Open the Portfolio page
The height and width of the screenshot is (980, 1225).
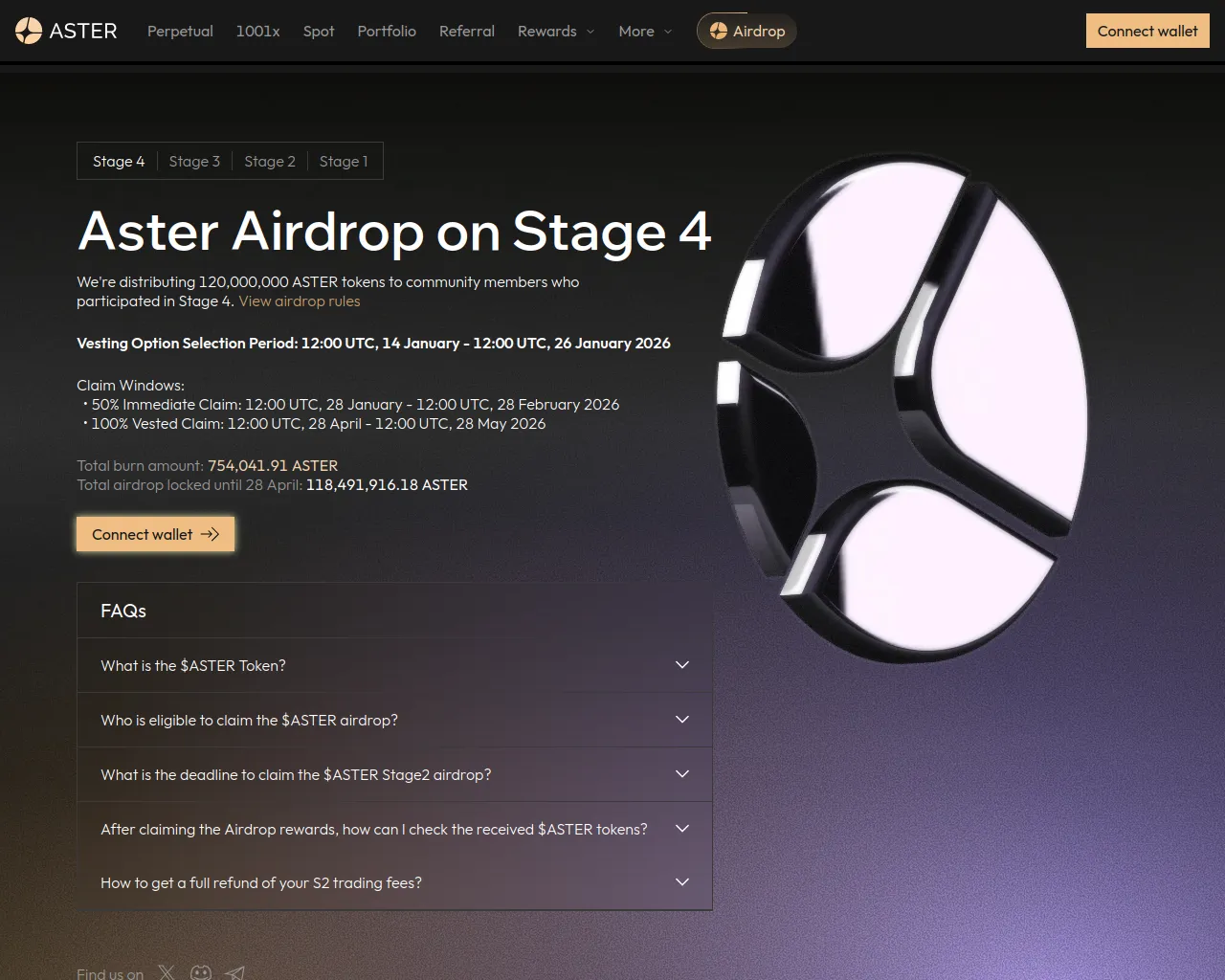pyautogui.click(x=387, y=31)
